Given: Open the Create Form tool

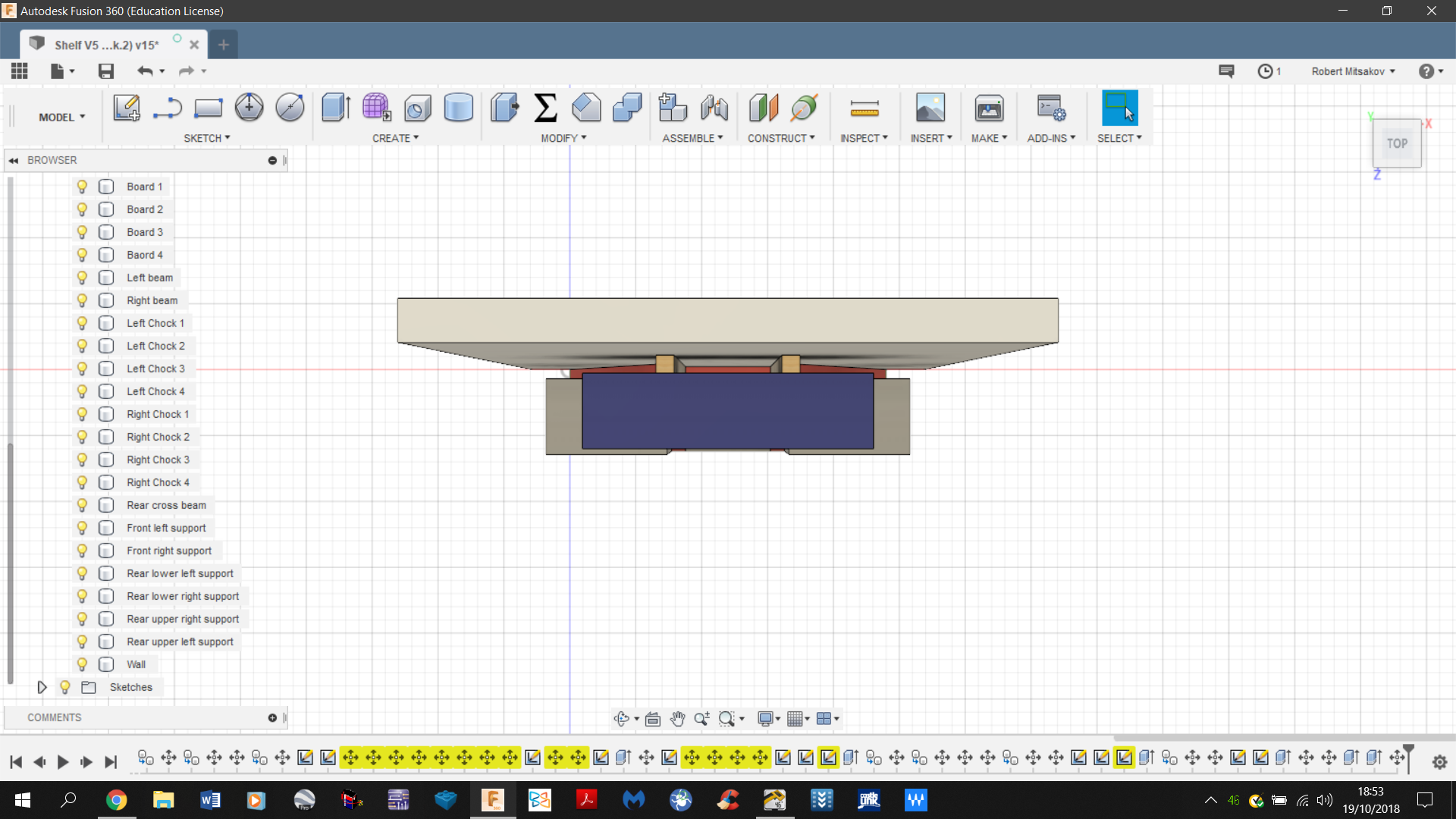Looking at the screenshot, I should (377, 108).
